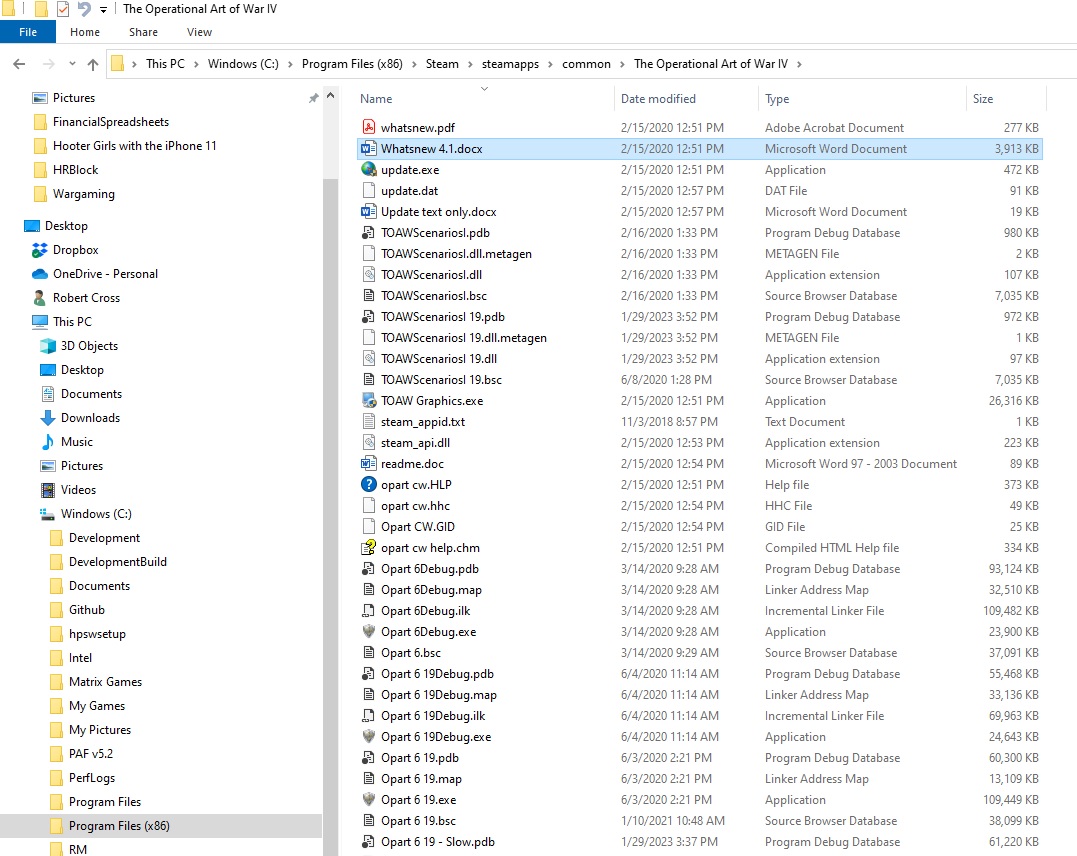Viewport: 1077px width, 856px height.
Task: Click the opart cw.HLP help icon
Action: [369, 484]
